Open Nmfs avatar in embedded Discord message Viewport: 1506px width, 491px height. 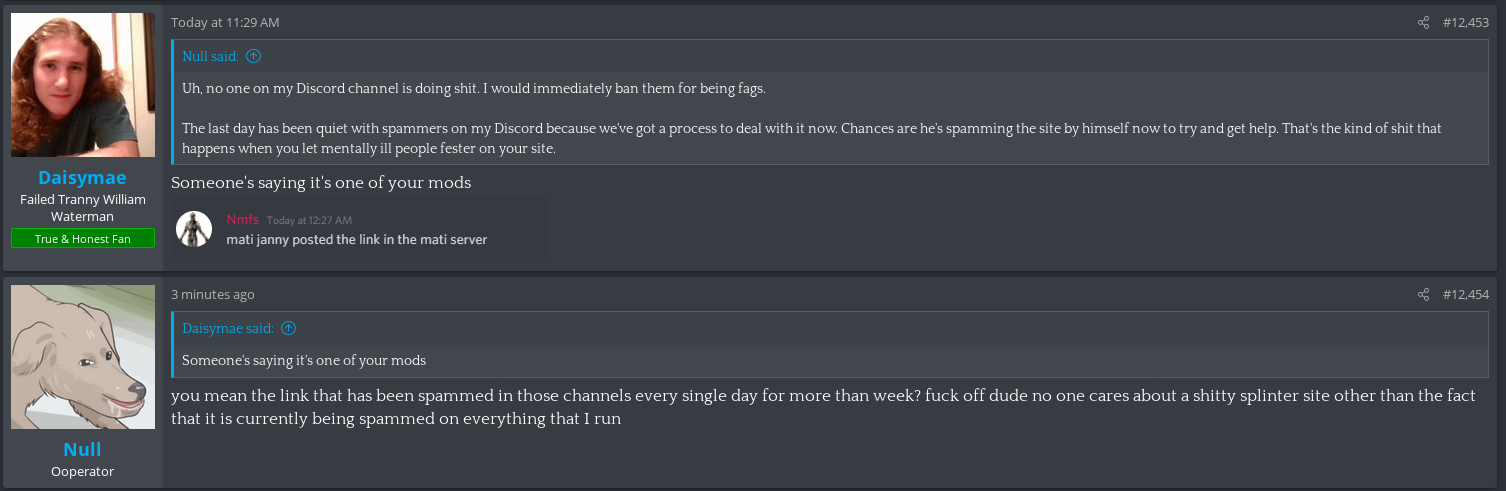194,229
